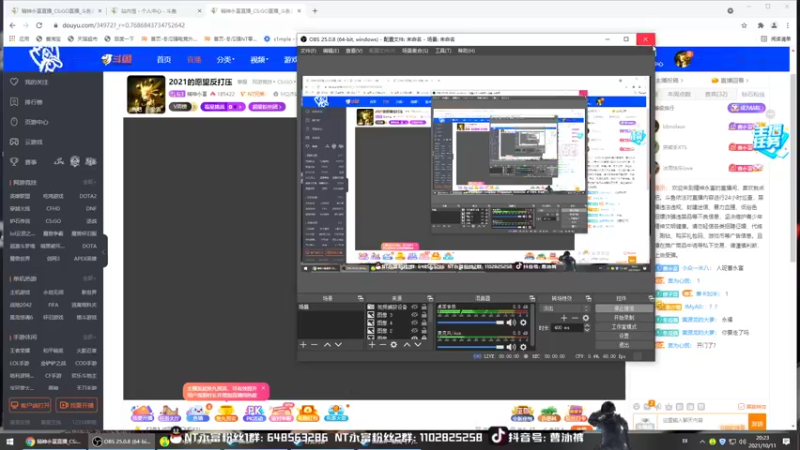The image size is (800, 450).
Task: Expand 直播回看 link arrow in chat panel
Action: (747, 80)
